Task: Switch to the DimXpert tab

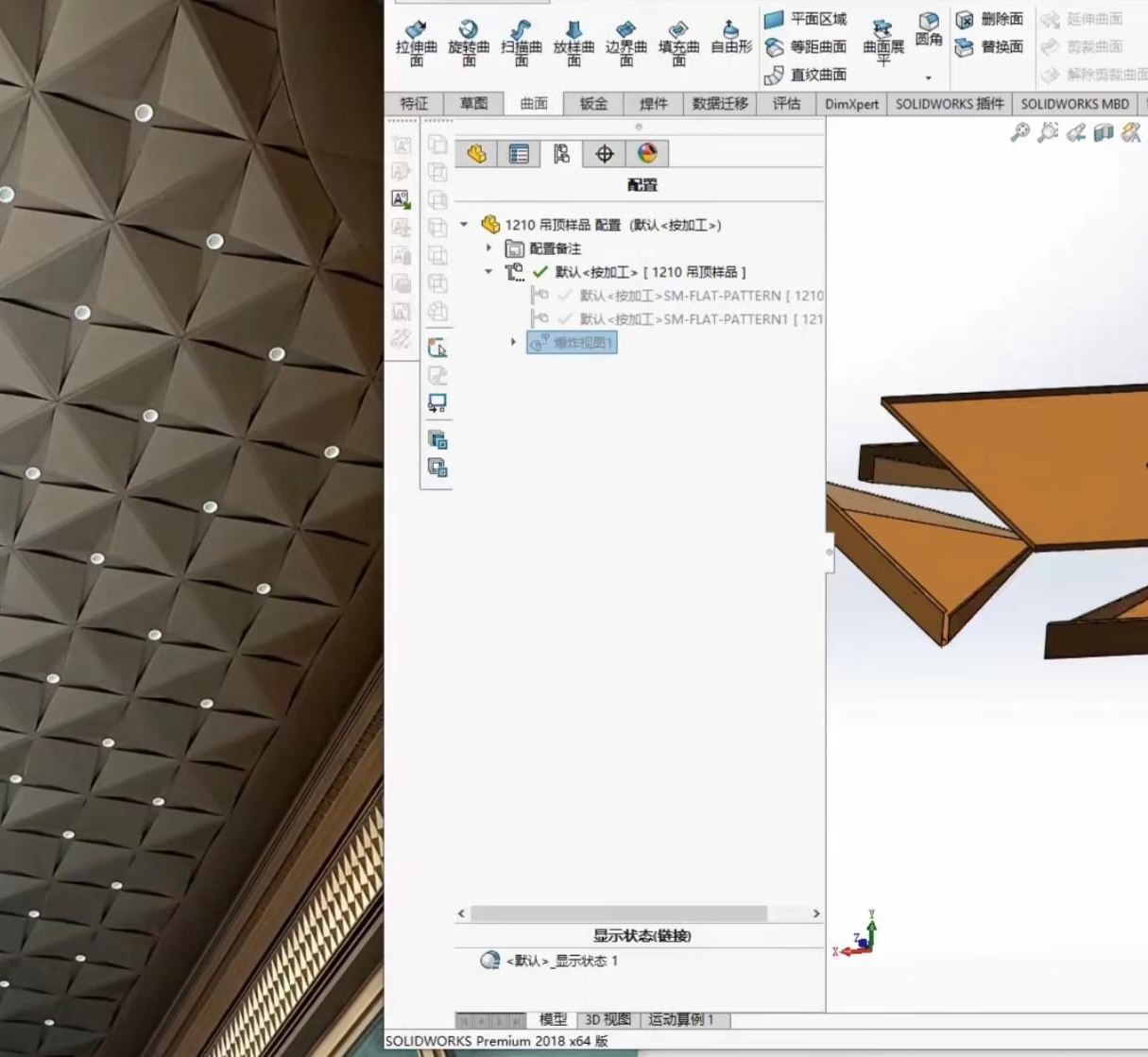Action: point(851,104)
